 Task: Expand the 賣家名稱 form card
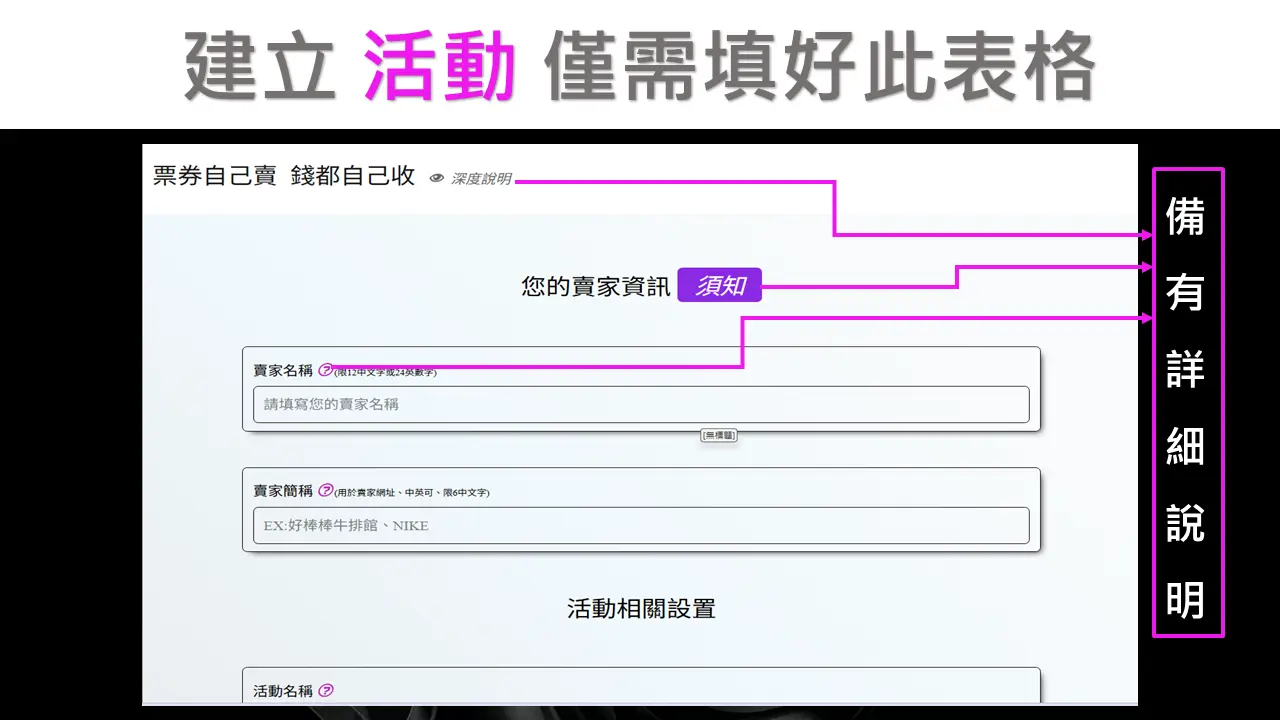click(x=640, y=390)
